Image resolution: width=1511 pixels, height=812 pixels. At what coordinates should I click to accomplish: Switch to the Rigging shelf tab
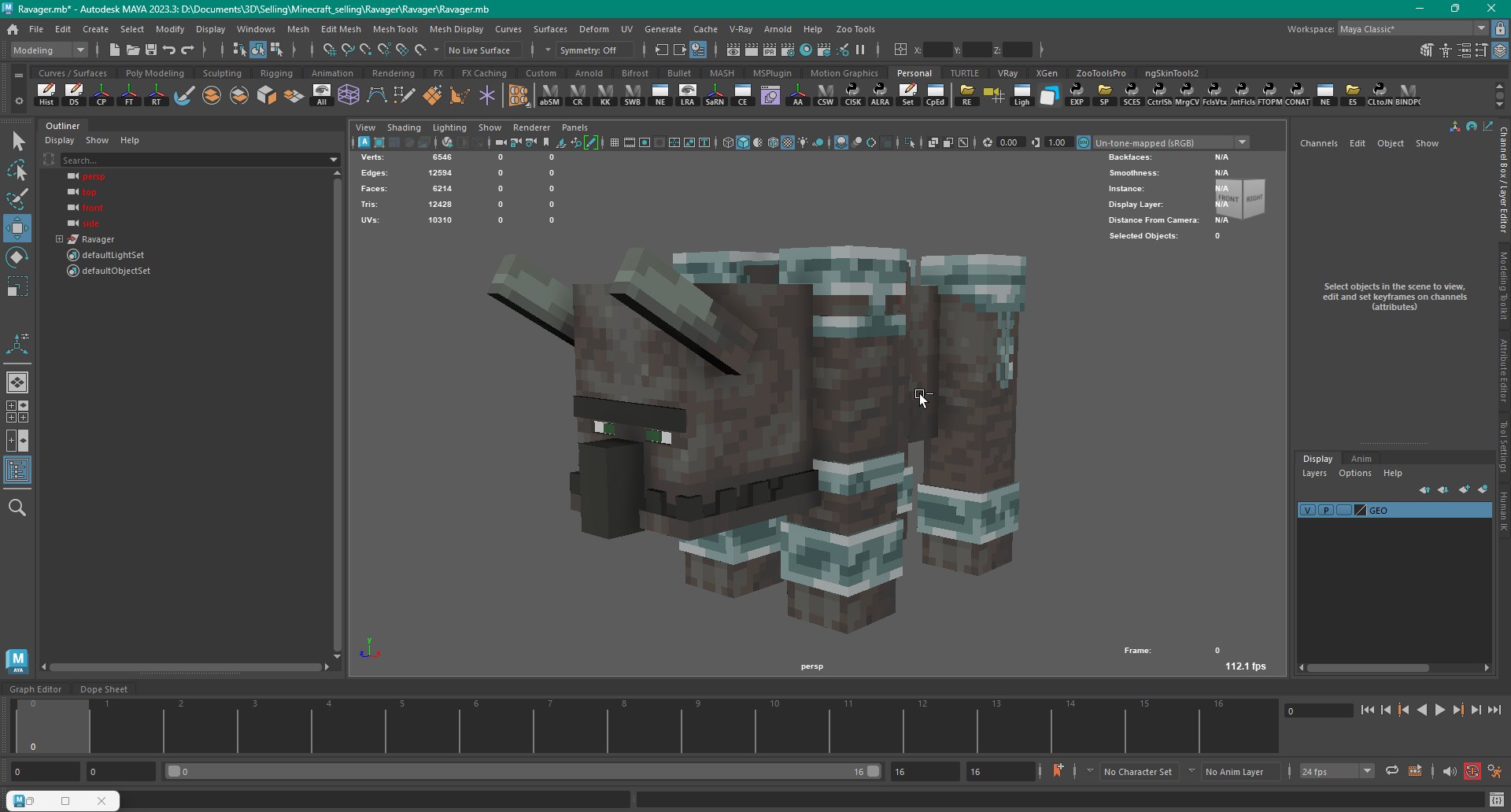click(x=276, y=73)
